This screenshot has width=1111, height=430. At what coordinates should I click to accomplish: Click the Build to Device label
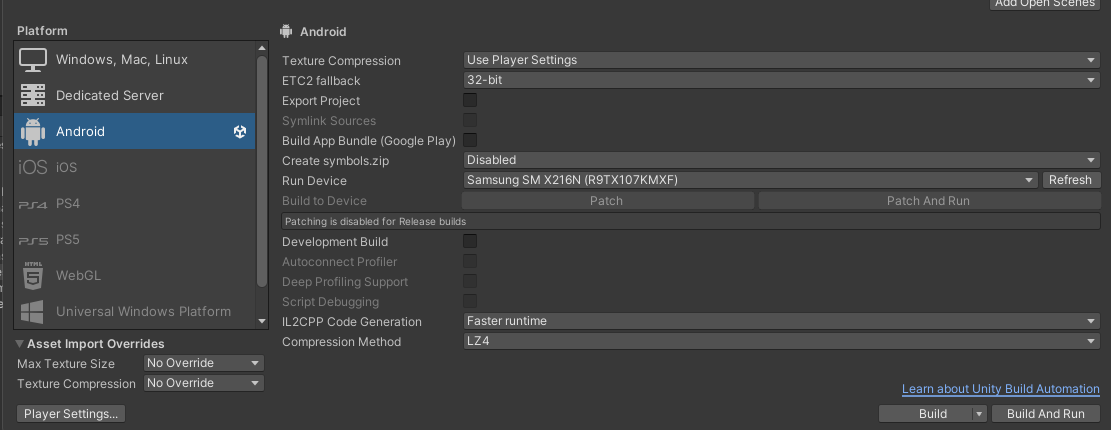pyautogui.click(x=325, y=201)
